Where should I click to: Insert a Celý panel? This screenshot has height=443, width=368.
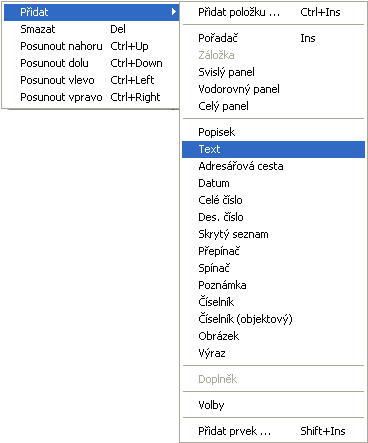pos(273,106)
